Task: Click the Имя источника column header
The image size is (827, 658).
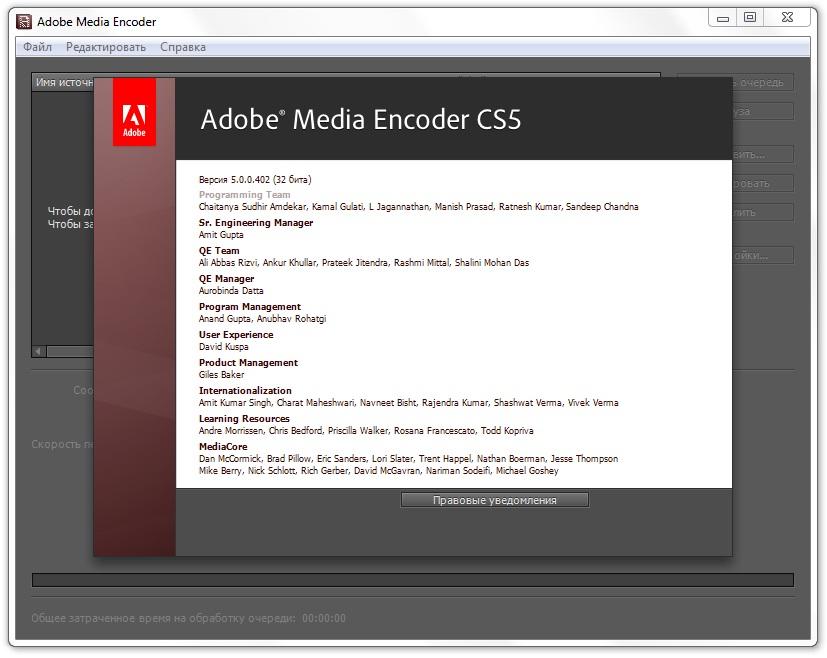Action: point(63,82)
